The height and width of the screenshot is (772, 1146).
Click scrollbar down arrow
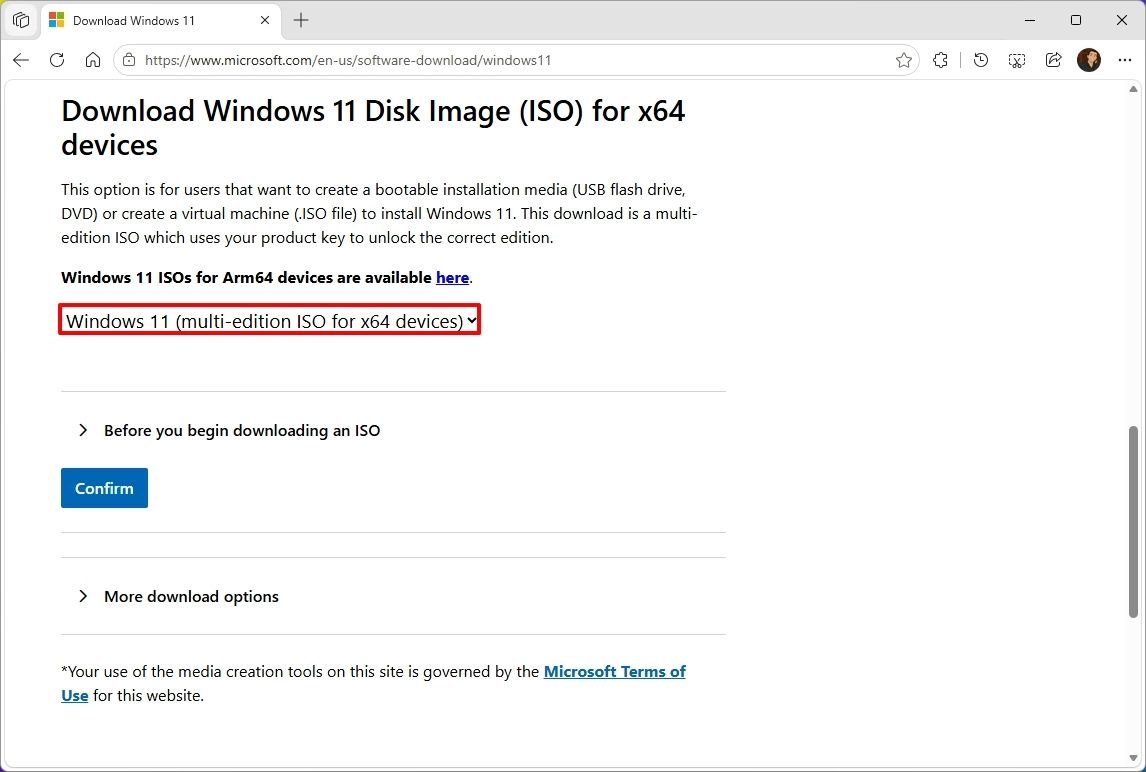click(x=1134, y=757)
